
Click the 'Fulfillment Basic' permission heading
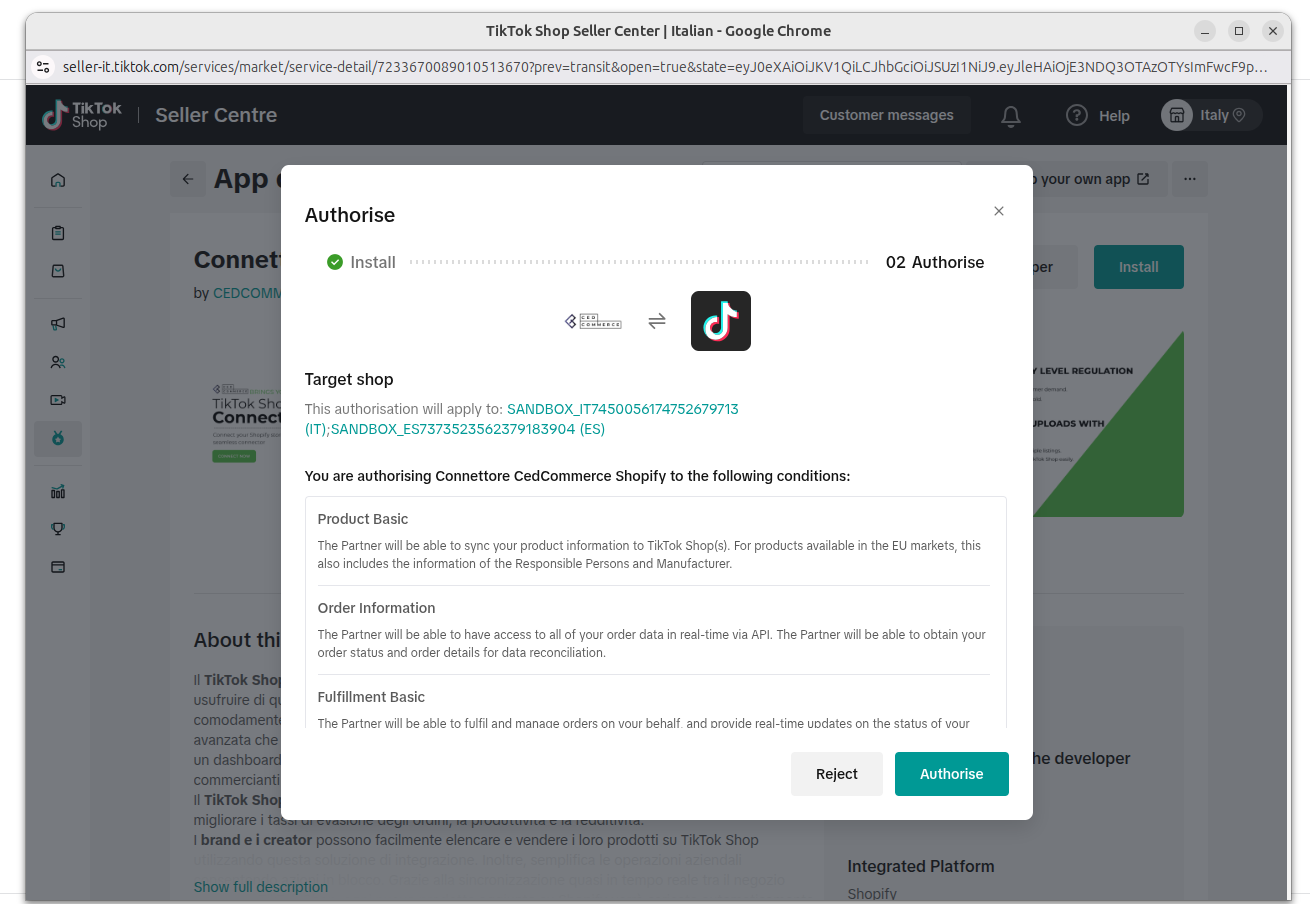(371, 697)
